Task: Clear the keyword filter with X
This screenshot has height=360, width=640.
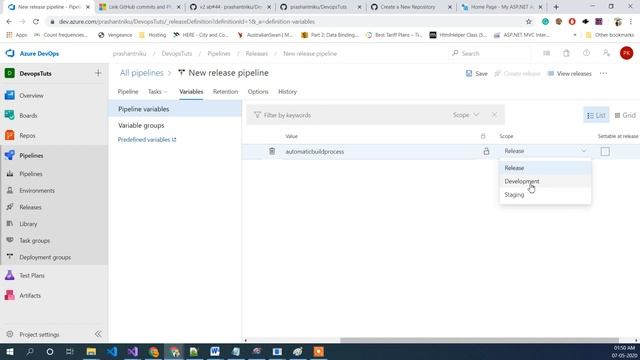Action: pyautogui.click(x=494, y=115)
